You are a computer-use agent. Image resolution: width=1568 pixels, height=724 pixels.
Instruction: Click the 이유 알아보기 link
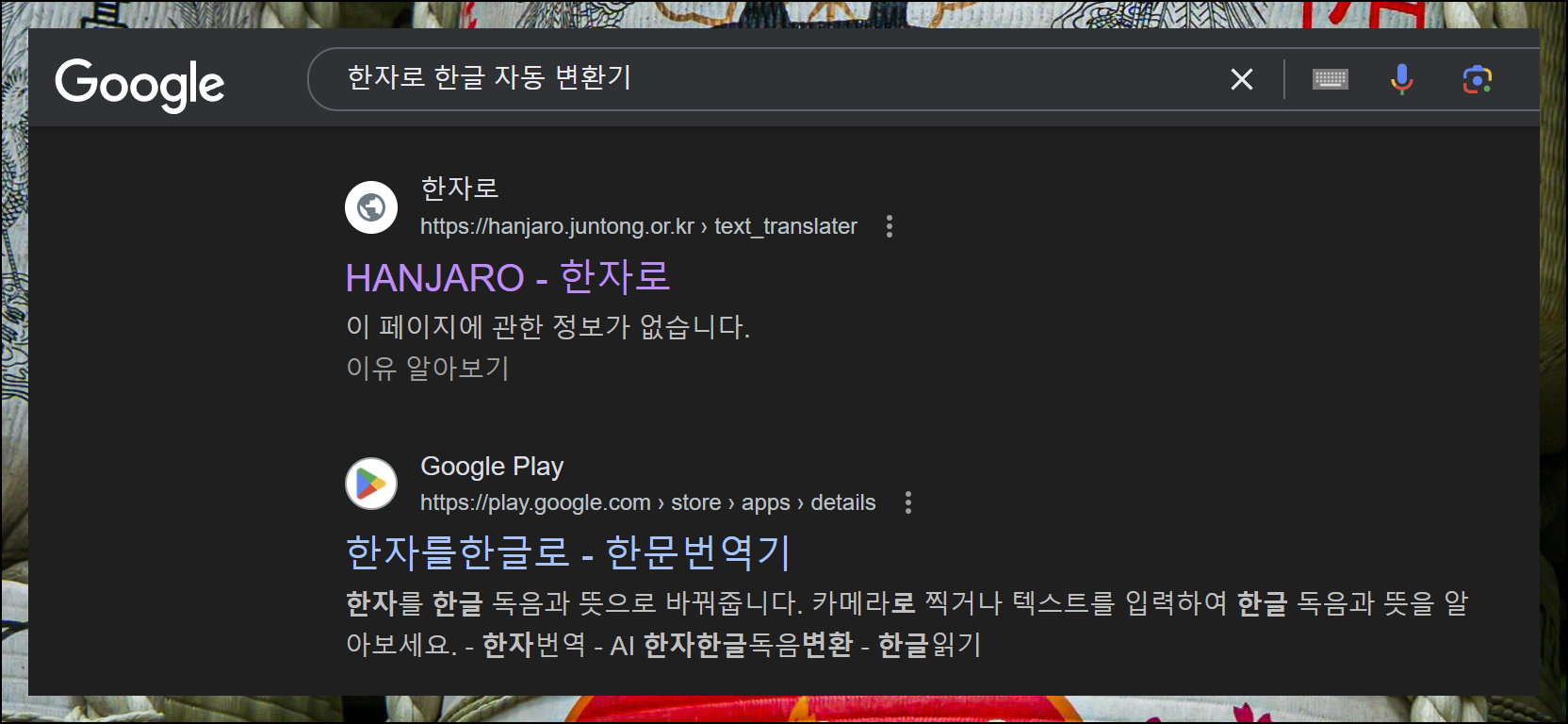(428, 368)
